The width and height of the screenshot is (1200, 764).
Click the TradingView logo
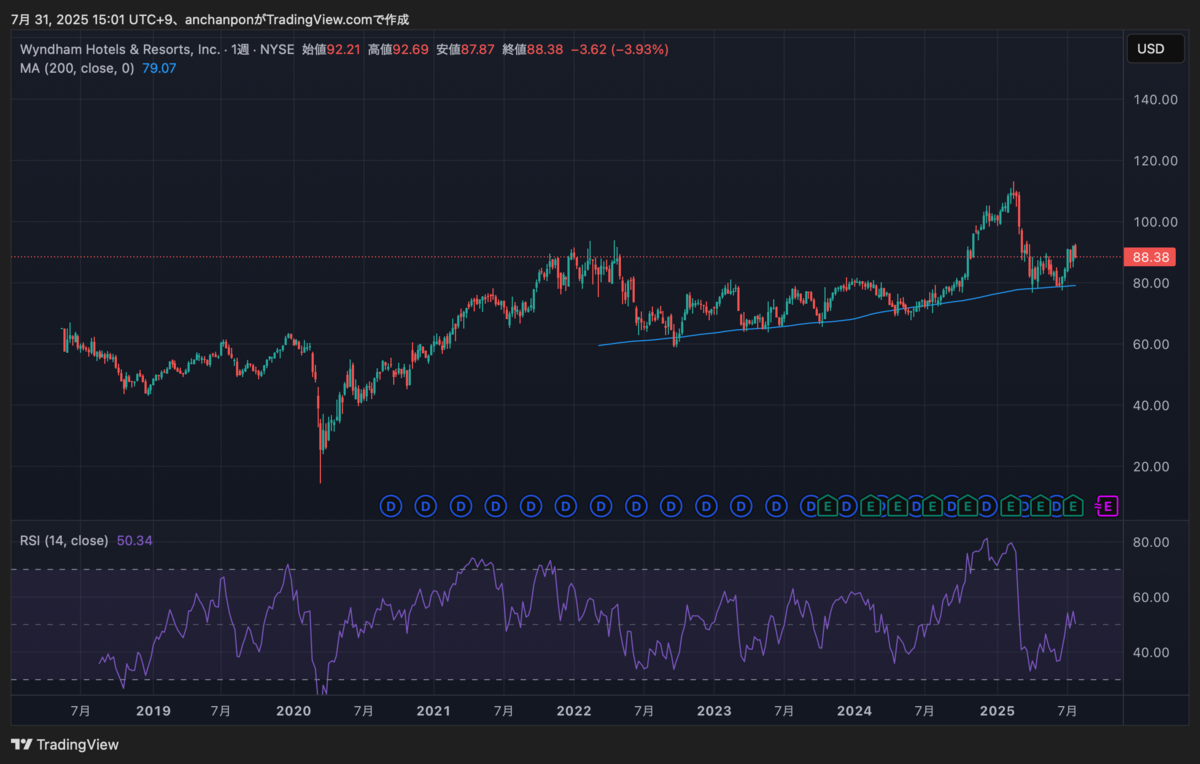coord(65,745)
